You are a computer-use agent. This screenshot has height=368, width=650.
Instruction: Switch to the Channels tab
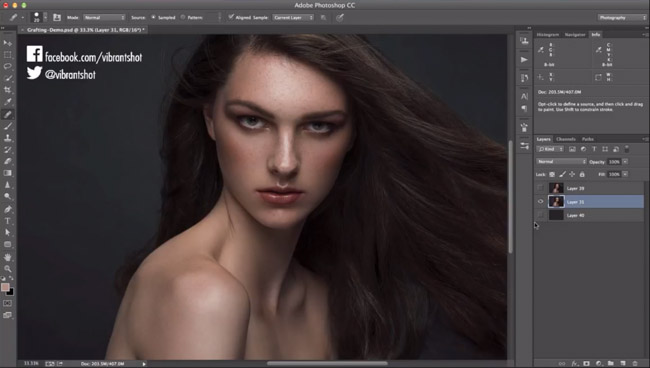click(x=566, y=139)
